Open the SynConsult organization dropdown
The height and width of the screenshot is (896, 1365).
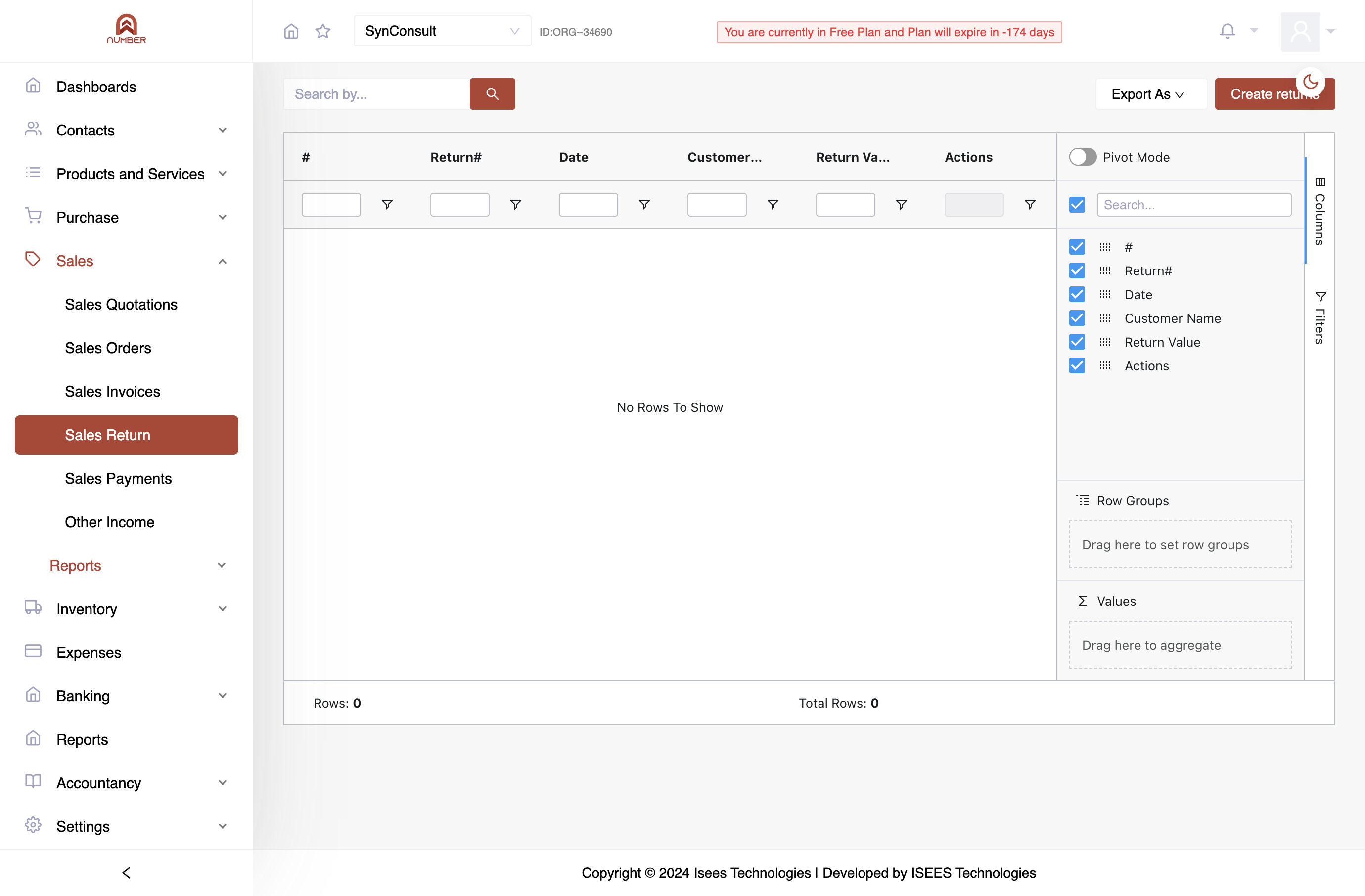click(442, 31)
